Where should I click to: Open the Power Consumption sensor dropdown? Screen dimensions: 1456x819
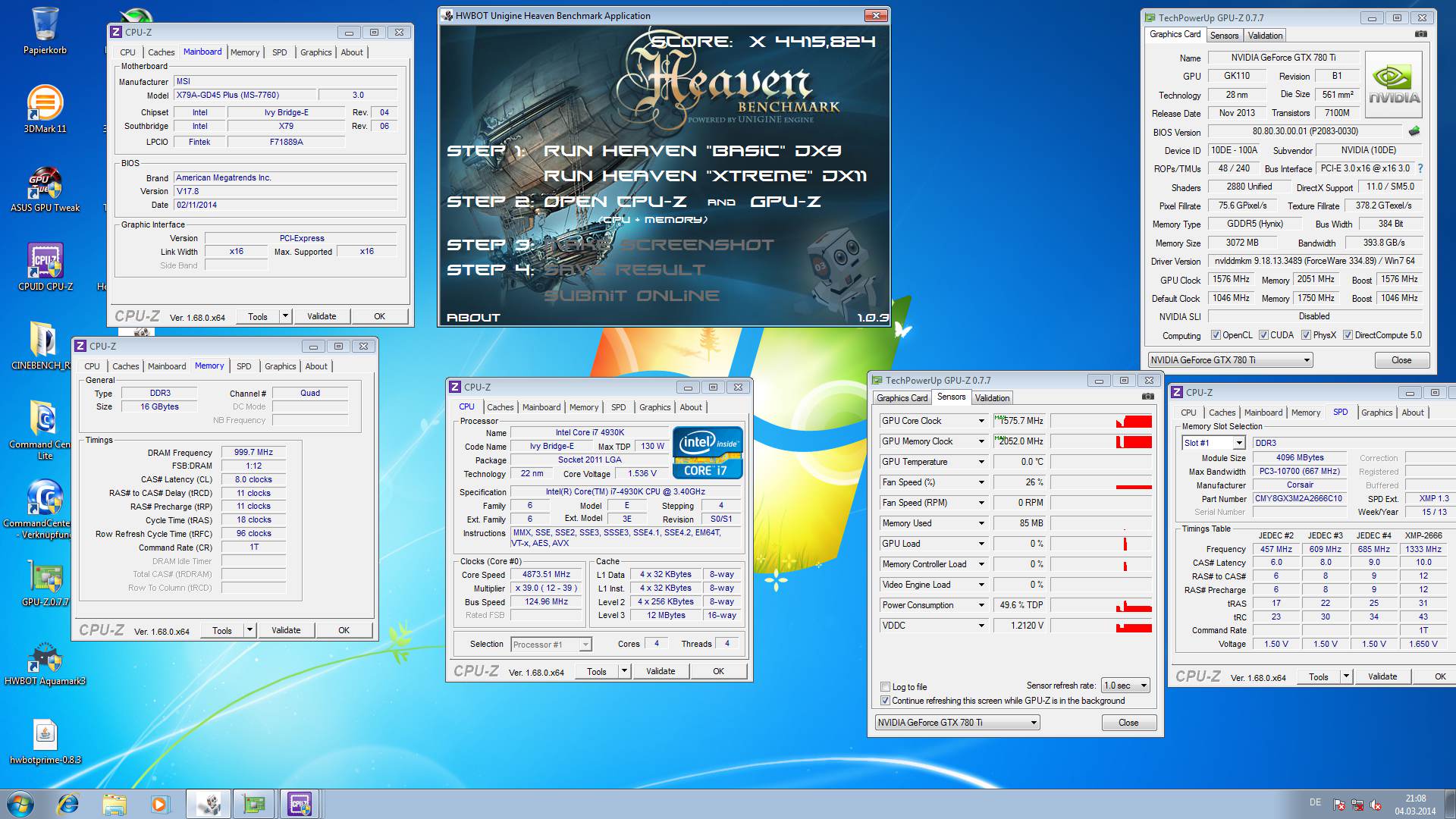981,605
